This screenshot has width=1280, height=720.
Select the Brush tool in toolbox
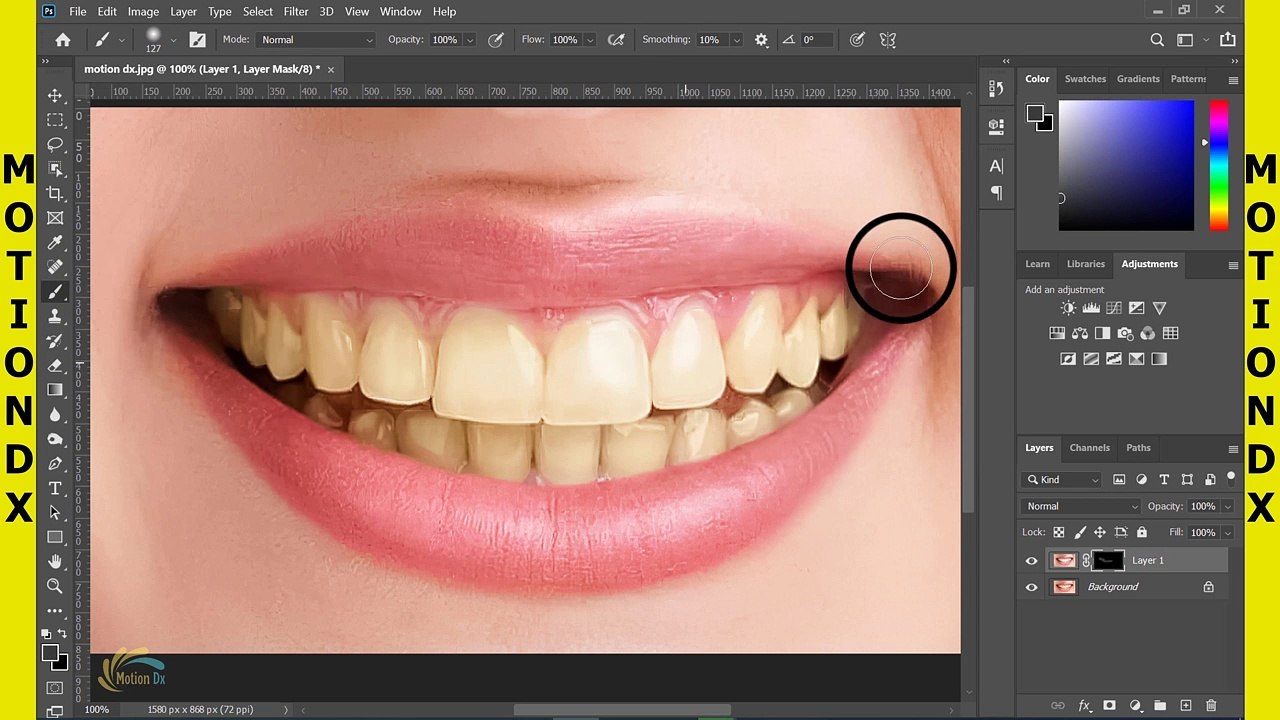coord(55,292)
